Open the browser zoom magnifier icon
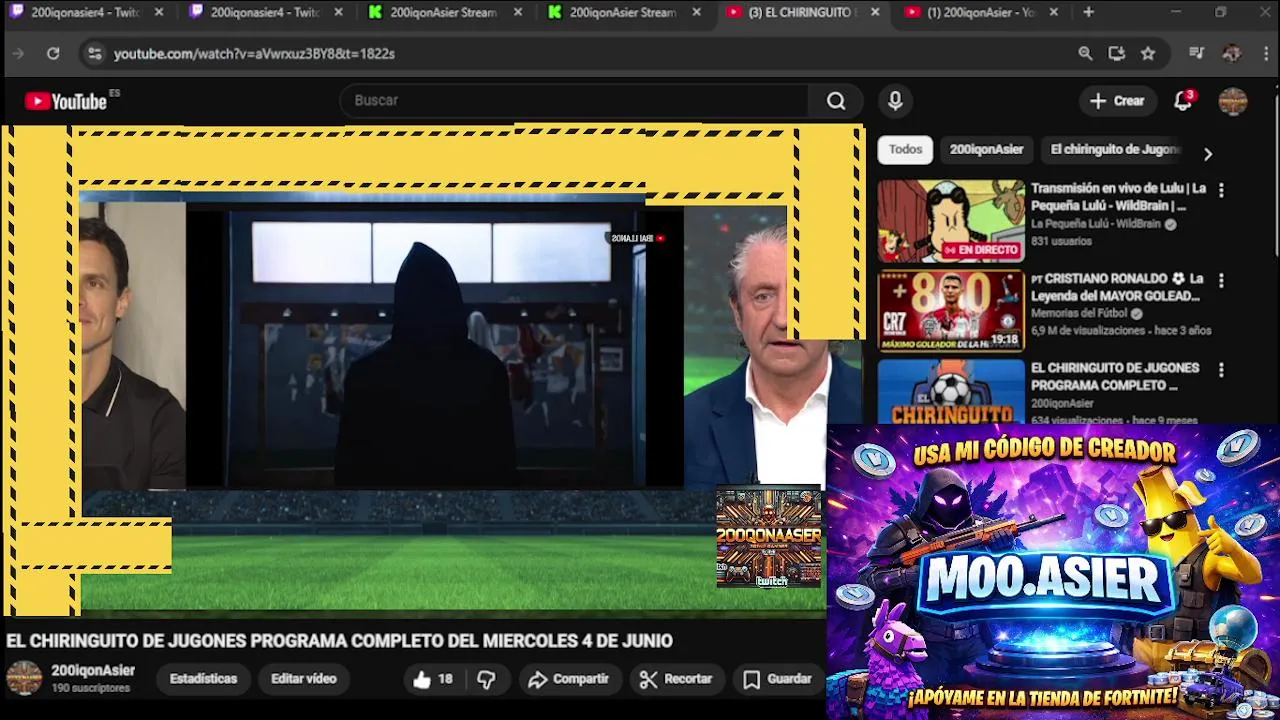 (x=1085, y=54)
